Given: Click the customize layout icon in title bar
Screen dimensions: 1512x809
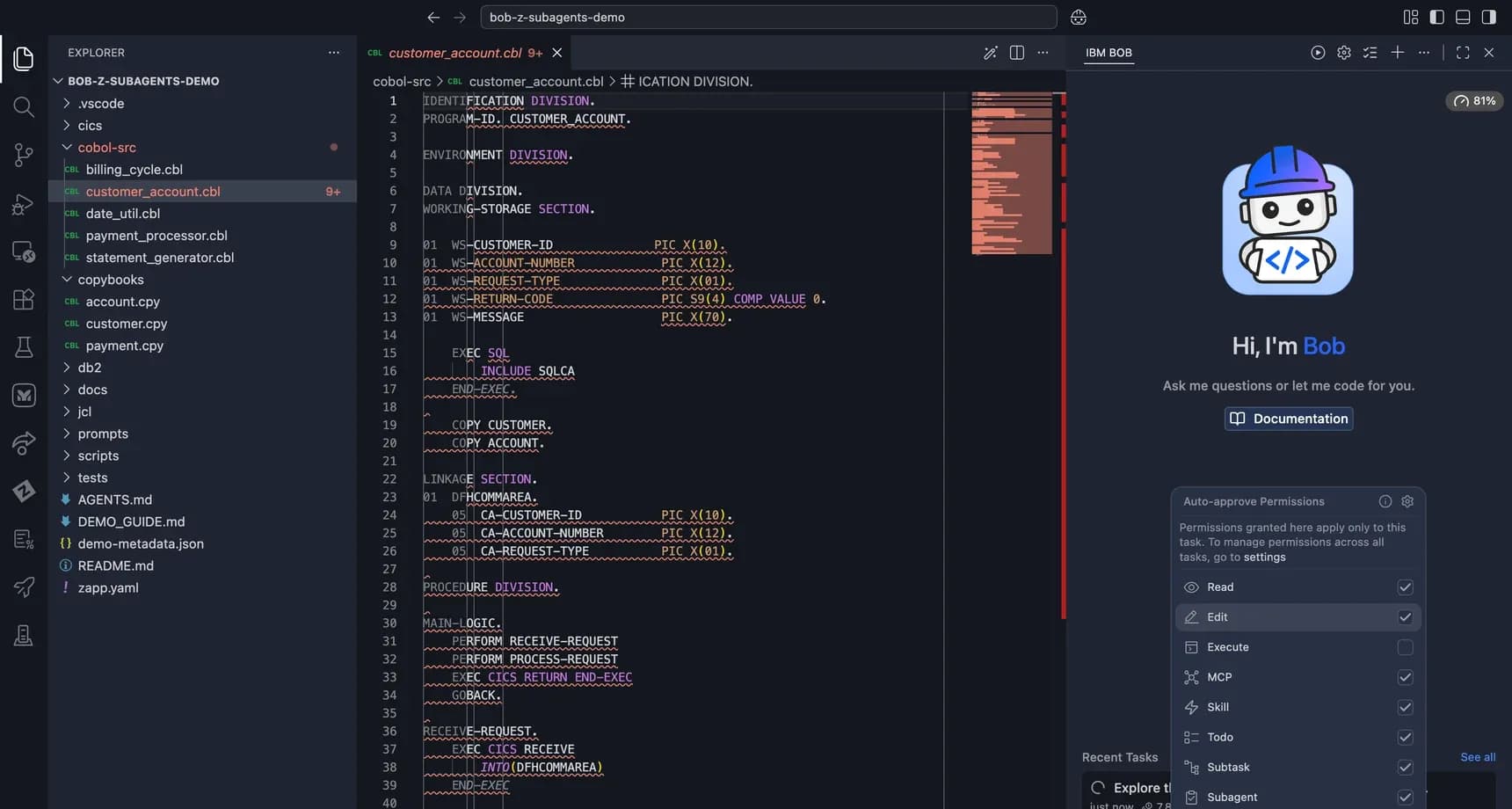Looking at the screenshot, I should [1411, 17].
